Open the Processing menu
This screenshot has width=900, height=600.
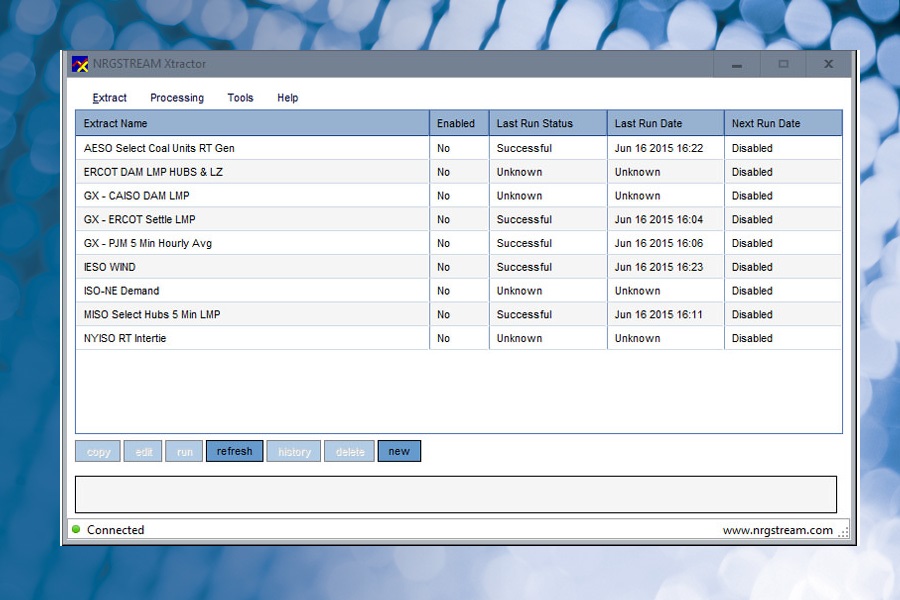click(177, 98)
